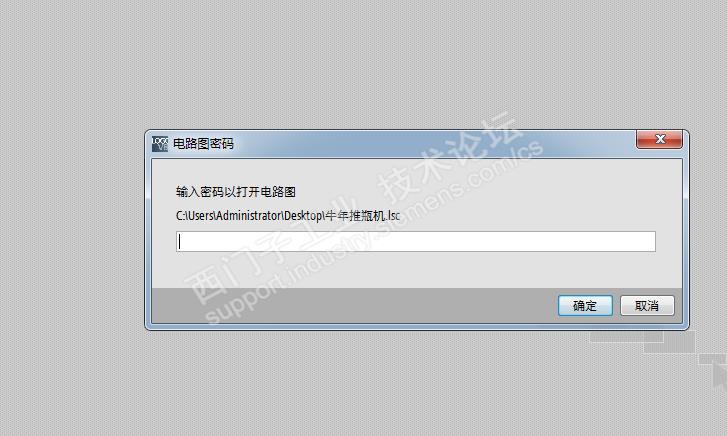The height and width of the screenshot is (436, 727).
Task: Close the 电路图密码 dialog with X
Action: 659,139
